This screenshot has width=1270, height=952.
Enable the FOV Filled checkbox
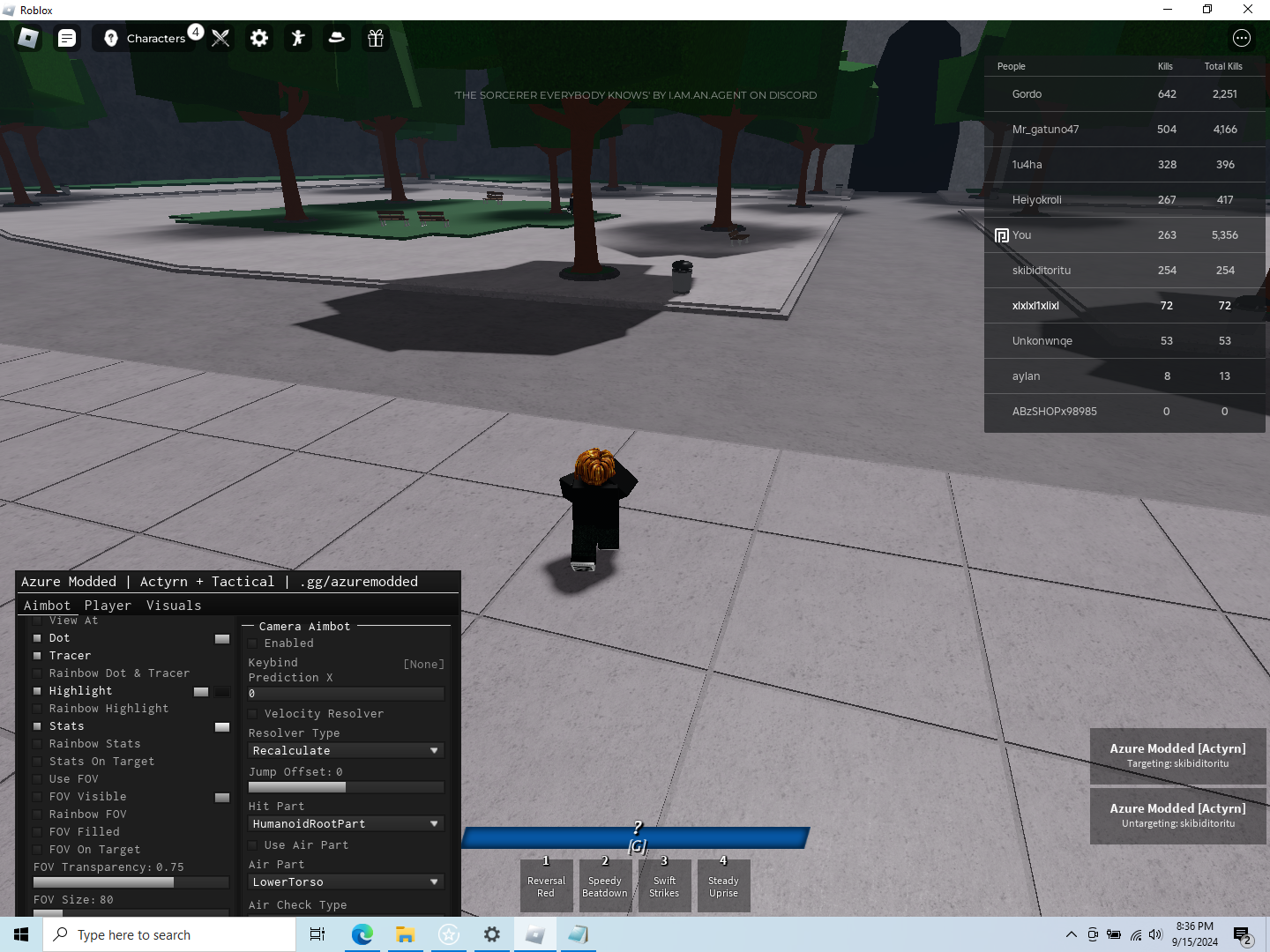pos(37,831)
